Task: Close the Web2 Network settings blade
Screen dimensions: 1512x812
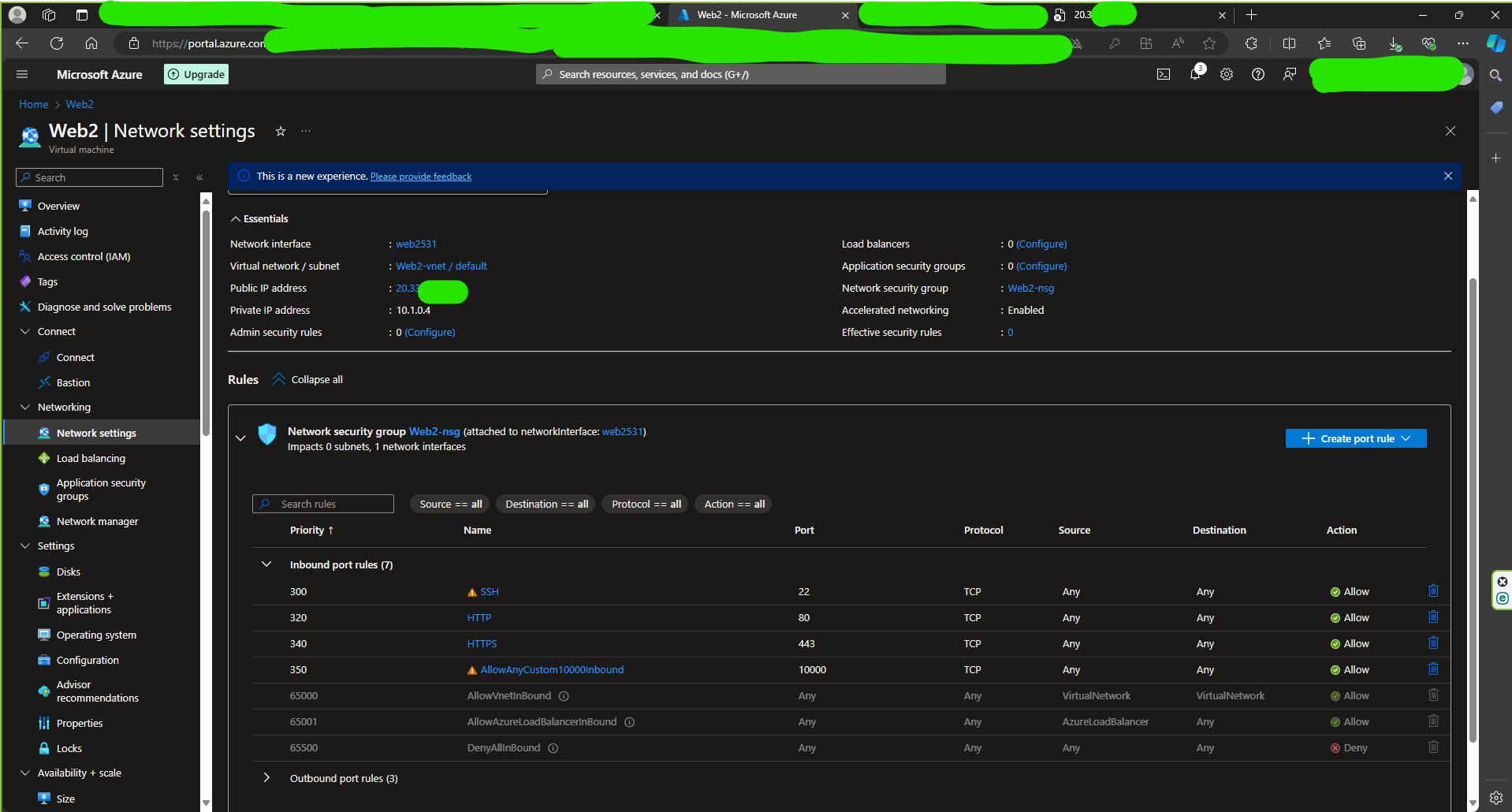Action: coord(1451,131)
